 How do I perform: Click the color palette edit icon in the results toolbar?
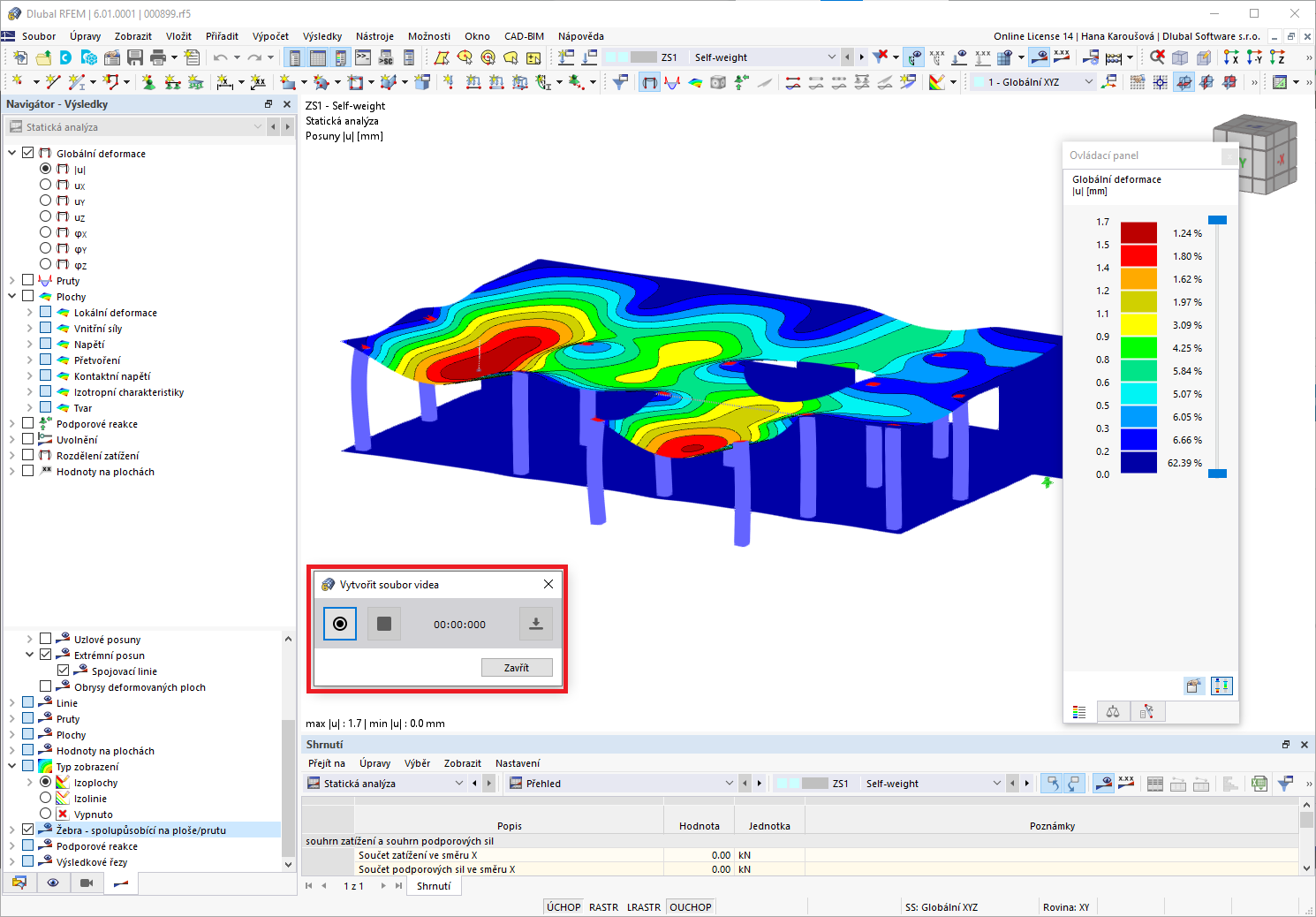(937, 82)
